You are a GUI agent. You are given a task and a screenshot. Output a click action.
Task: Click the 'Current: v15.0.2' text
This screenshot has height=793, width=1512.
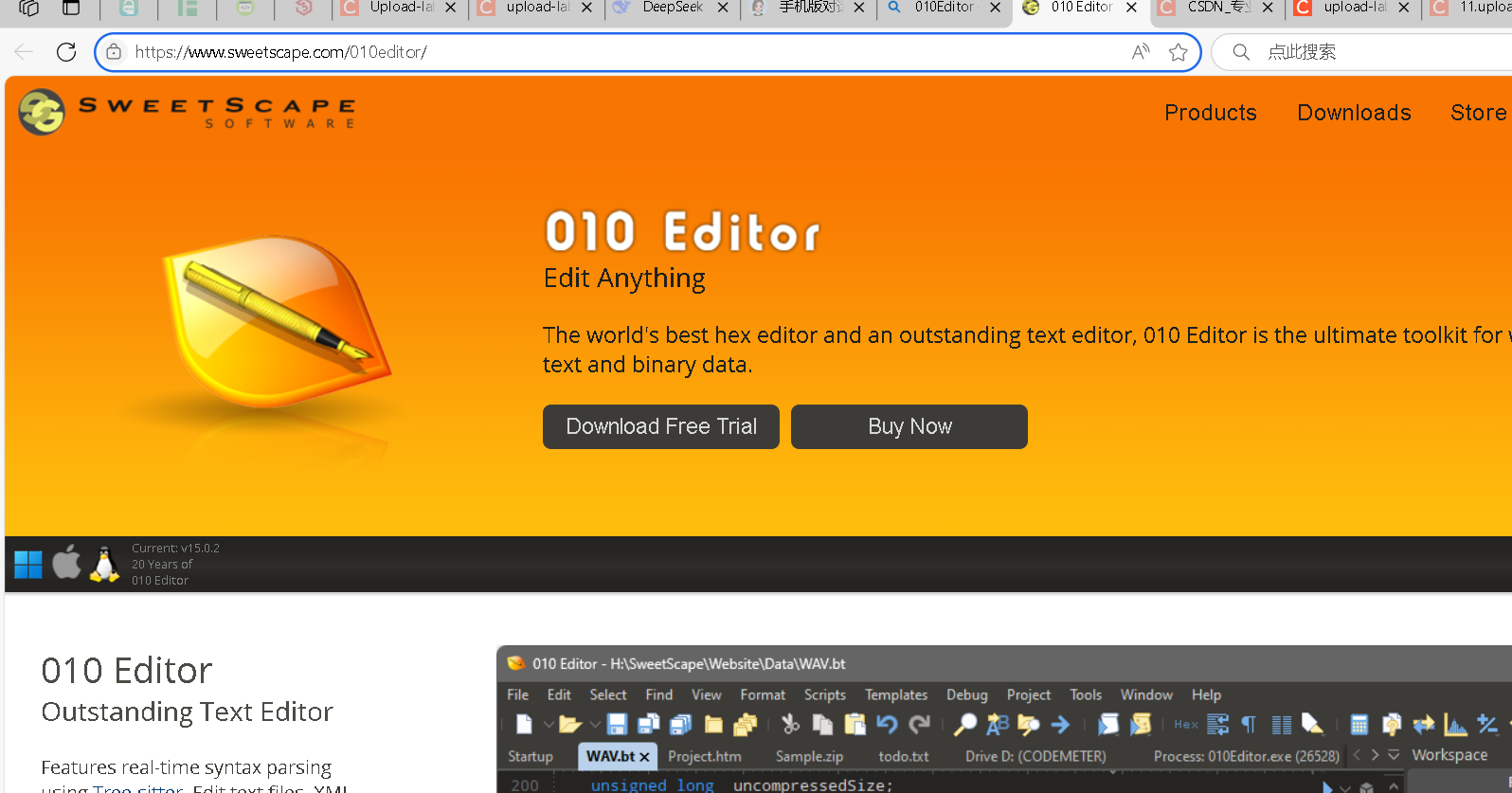coord(175,548)
